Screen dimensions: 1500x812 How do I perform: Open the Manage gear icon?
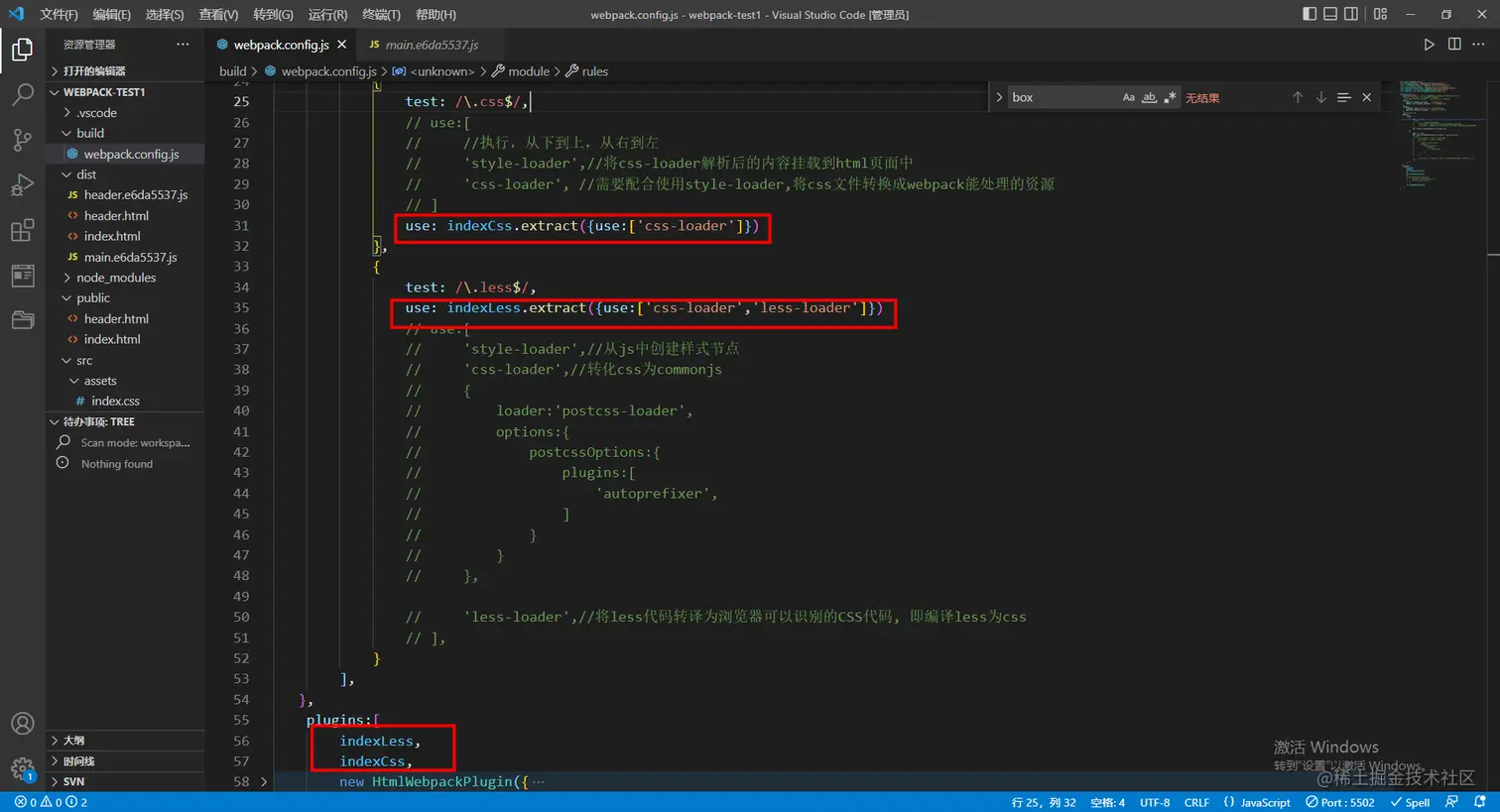(22, 769)
